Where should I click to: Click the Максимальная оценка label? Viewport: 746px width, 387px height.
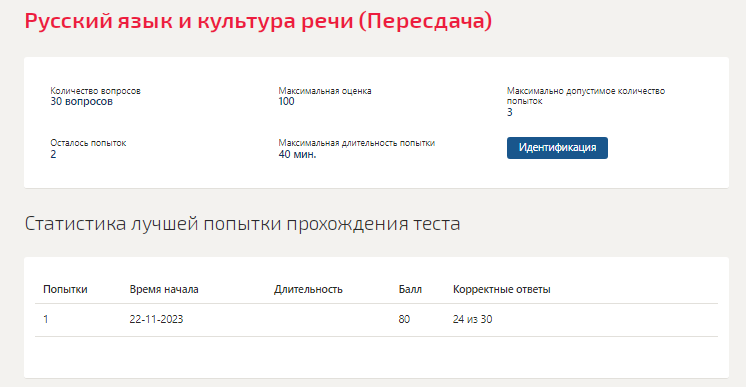[325, 91]
